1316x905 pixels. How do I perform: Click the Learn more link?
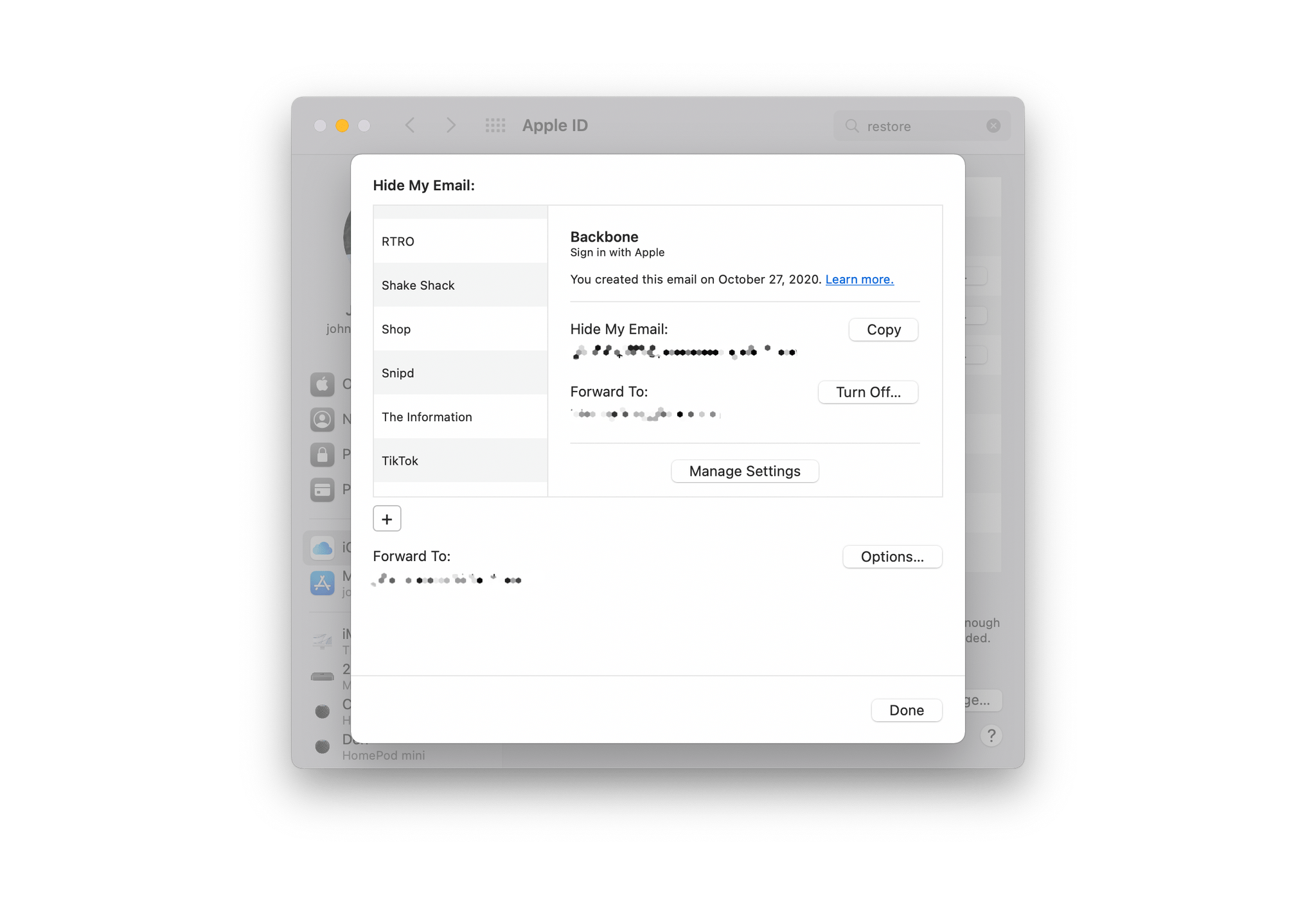pos(859,279)
